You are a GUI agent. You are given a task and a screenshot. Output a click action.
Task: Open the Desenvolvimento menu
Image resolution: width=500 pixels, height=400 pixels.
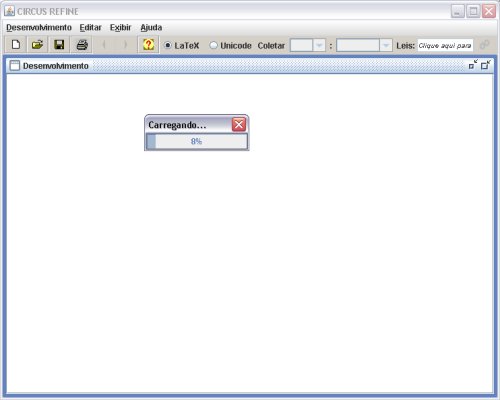tap(39, 27)
